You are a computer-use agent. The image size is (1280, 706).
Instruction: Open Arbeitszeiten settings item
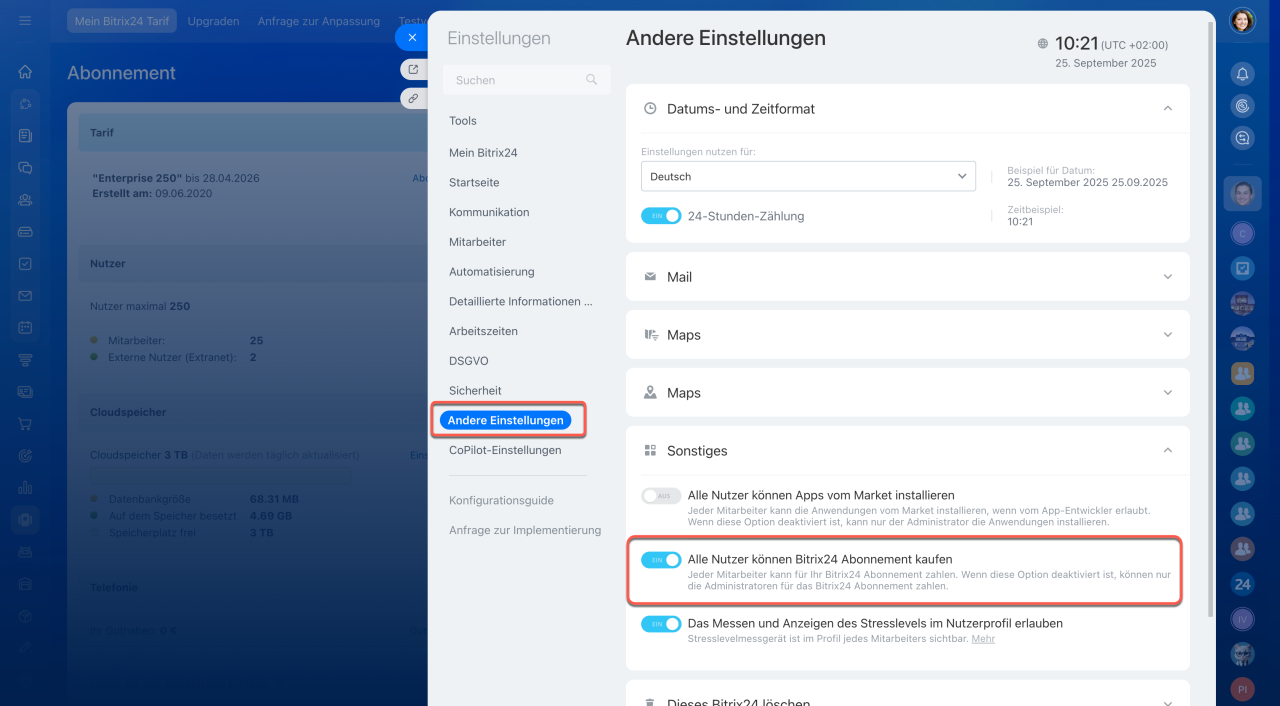(483, 331)
